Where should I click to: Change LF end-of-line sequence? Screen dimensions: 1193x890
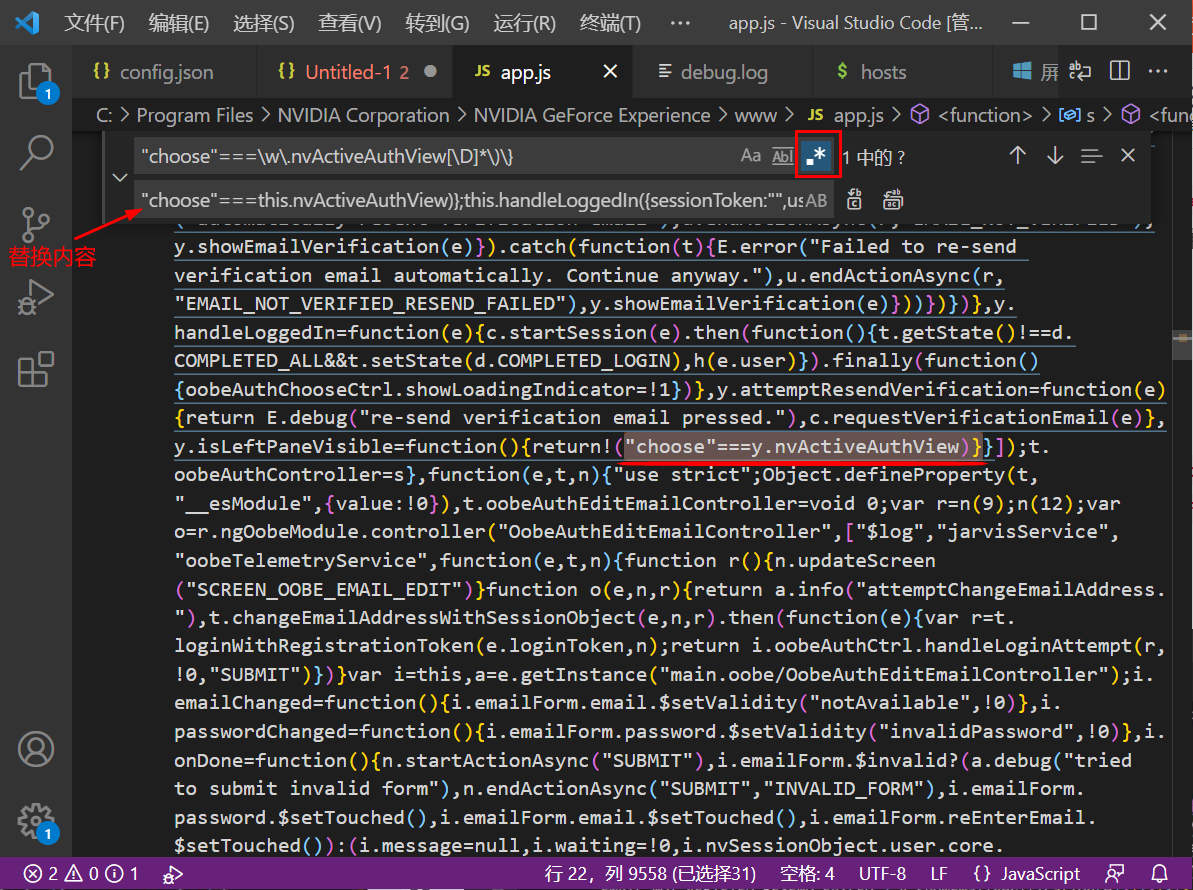point(939,873)
